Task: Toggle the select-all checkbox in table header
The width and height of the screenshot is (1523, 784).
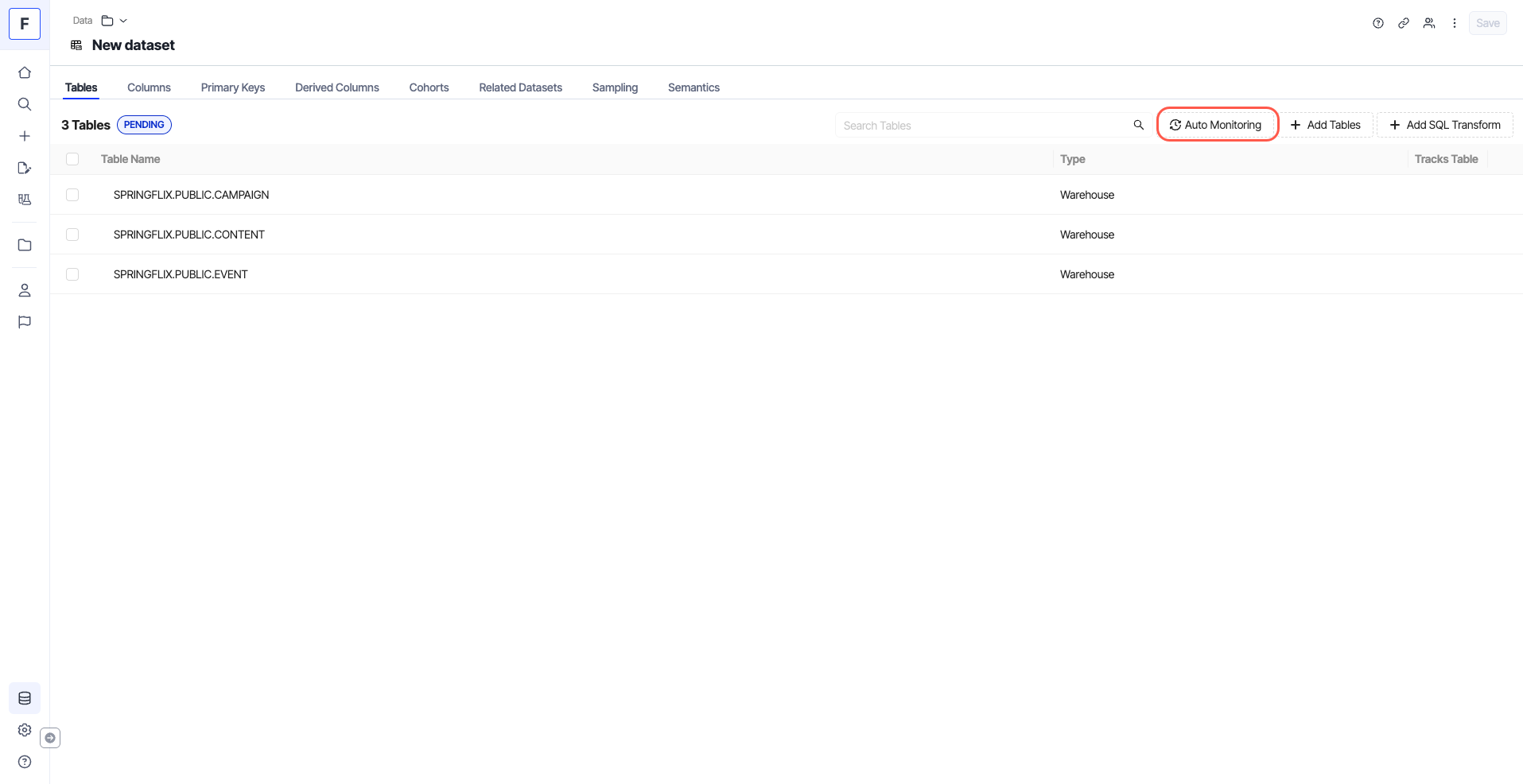Action: (72, 159)
